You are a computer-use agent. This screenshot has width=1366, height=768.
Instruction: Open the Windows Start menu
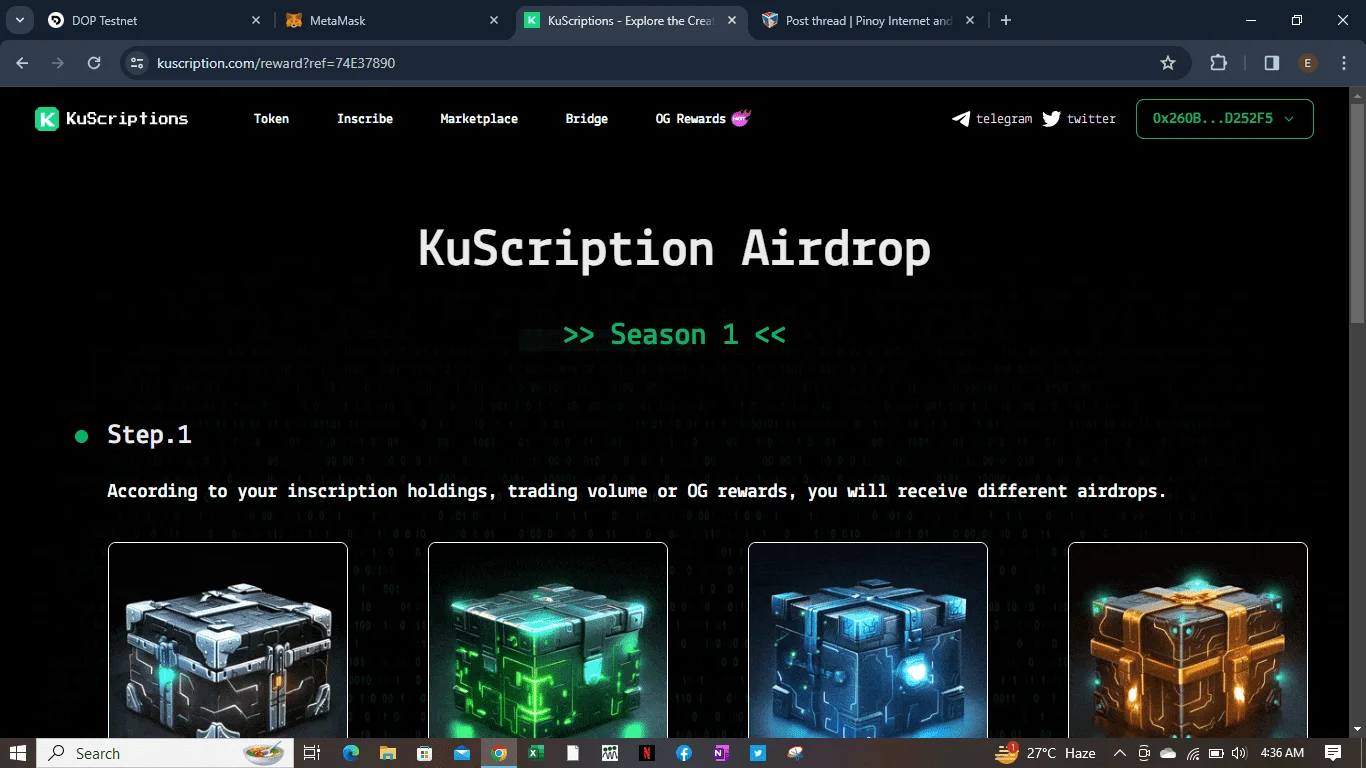point(18,753)
